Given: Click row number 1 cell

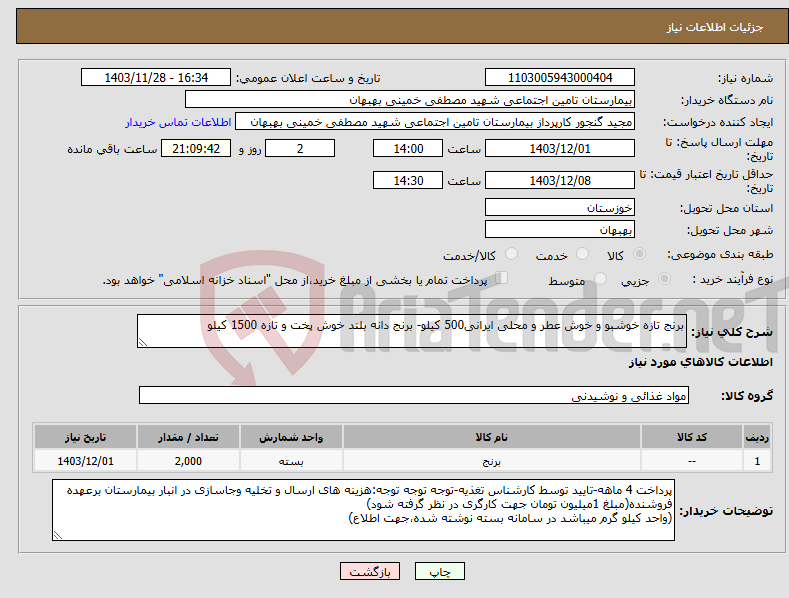Looking at the screenshot, I should coord(757,461).
